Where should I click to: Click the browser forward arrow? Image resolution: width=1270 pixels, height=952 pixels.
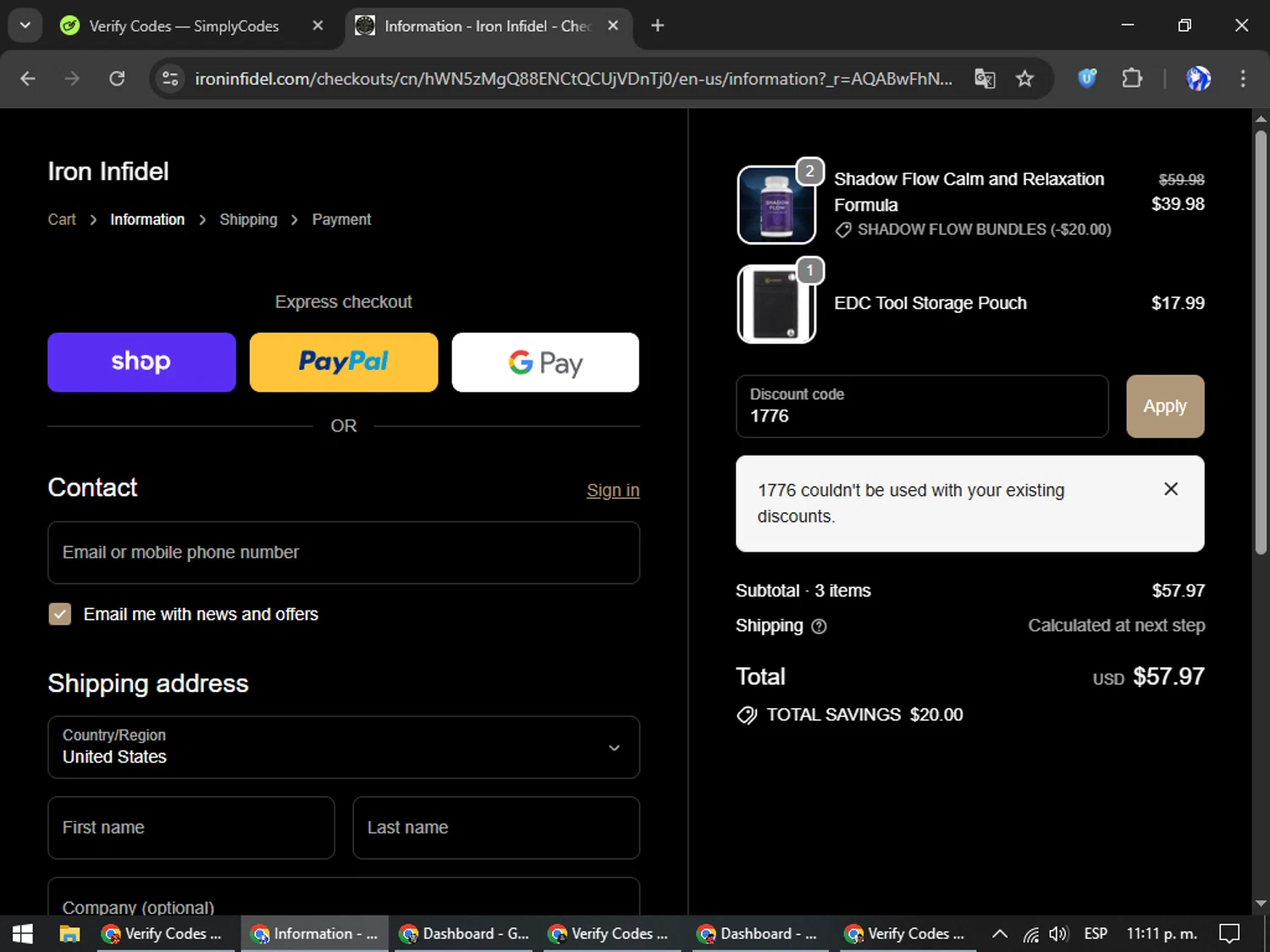(x=72, y=79)
